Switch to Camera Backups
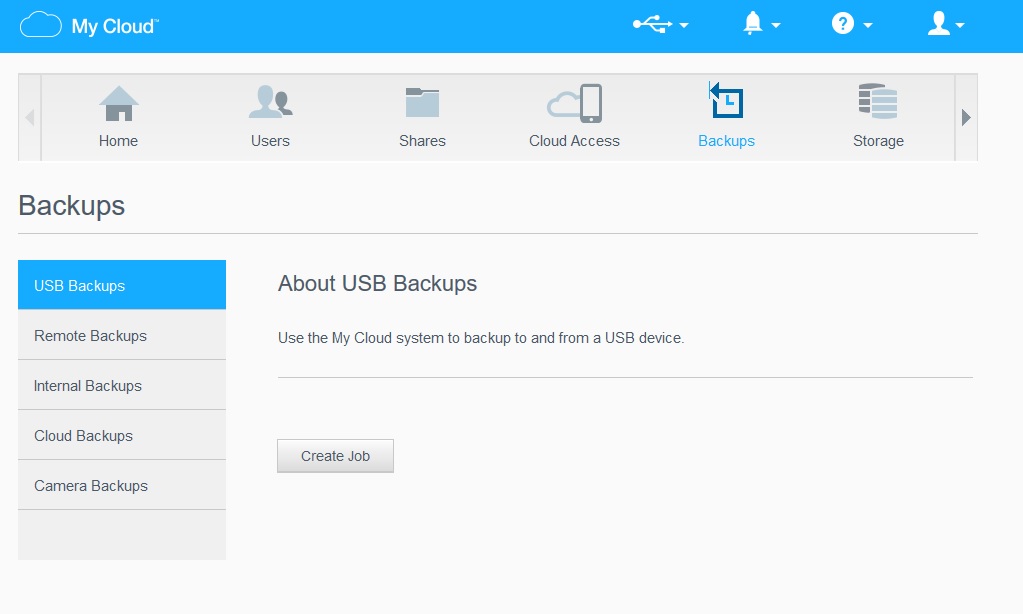The height and width of the screenshot is (614, 1023). (122, 485)
